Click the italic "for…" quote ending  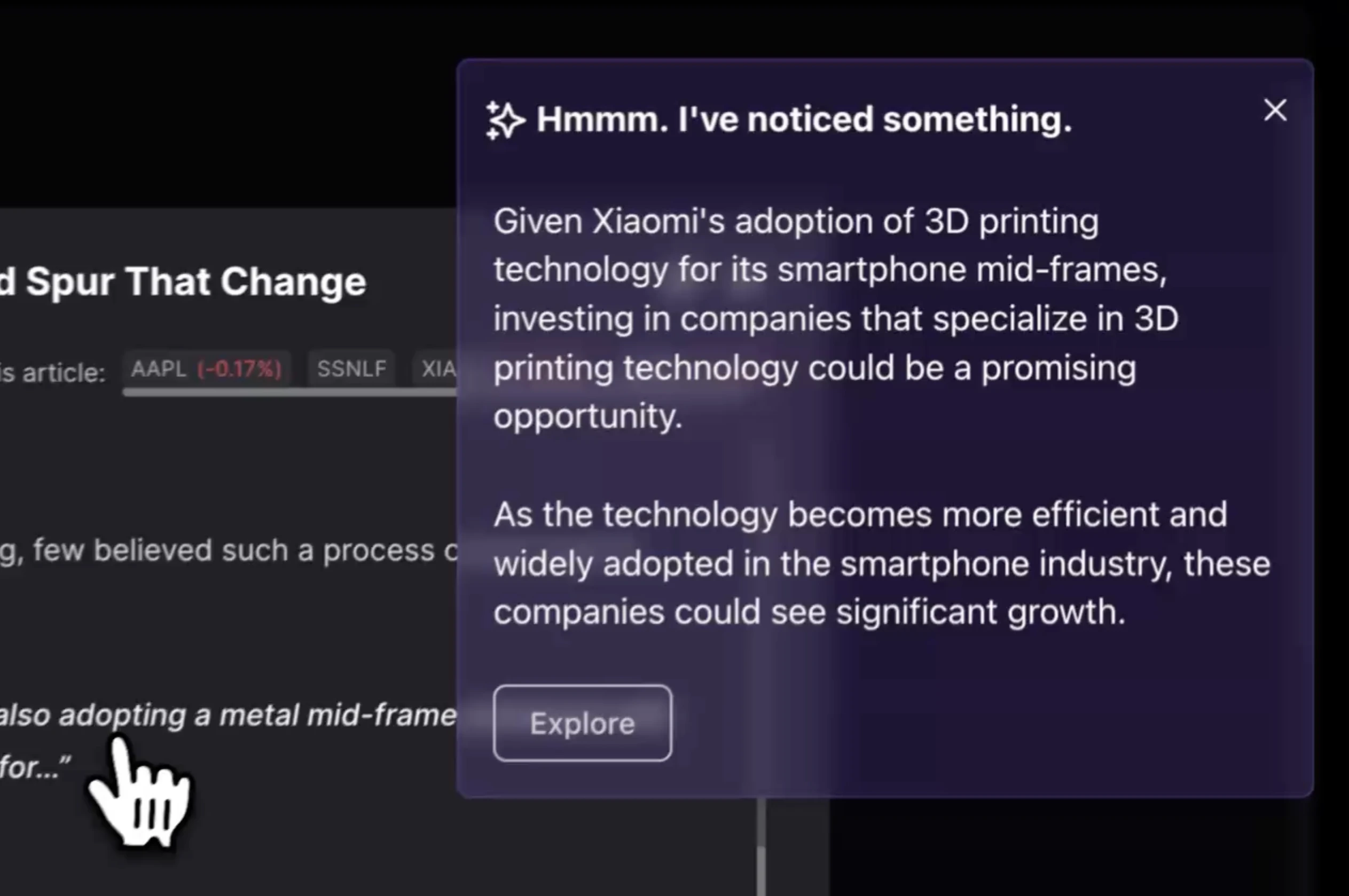[x=35, y=766]
